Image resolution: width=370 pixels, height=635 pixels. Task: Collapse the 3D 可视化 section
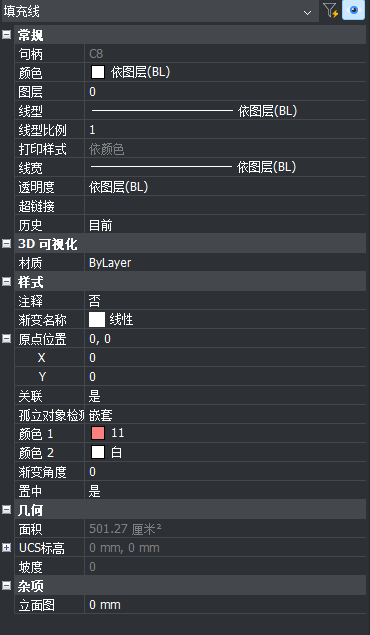tap(6, 243)
